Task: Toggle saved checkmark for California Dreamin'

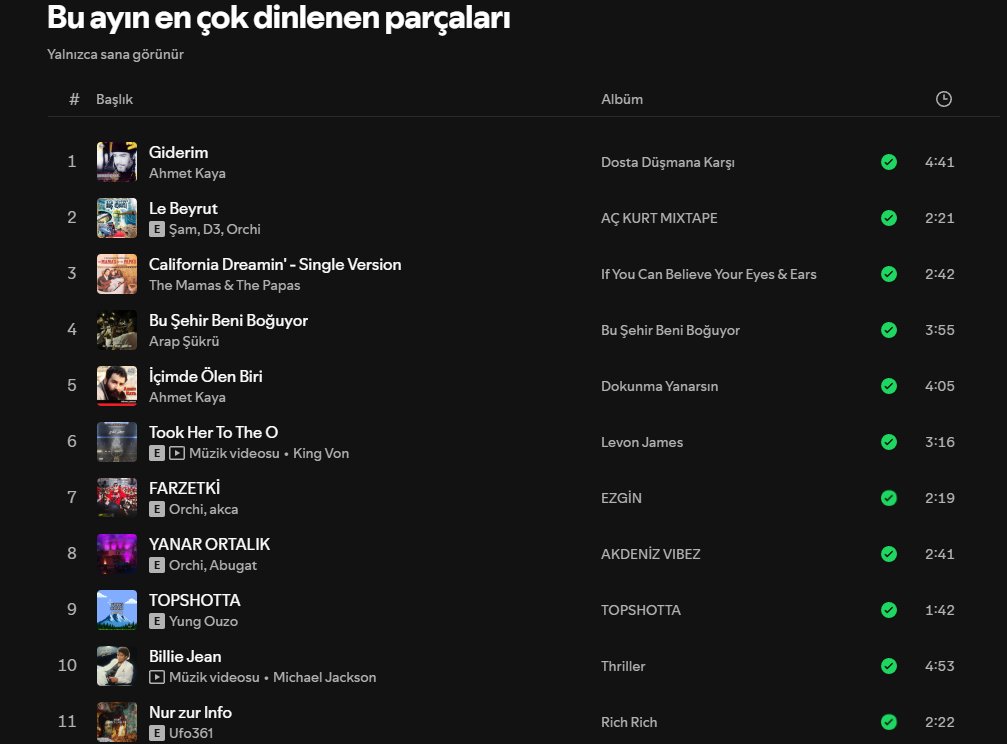Action: click(x=889, y=274)
